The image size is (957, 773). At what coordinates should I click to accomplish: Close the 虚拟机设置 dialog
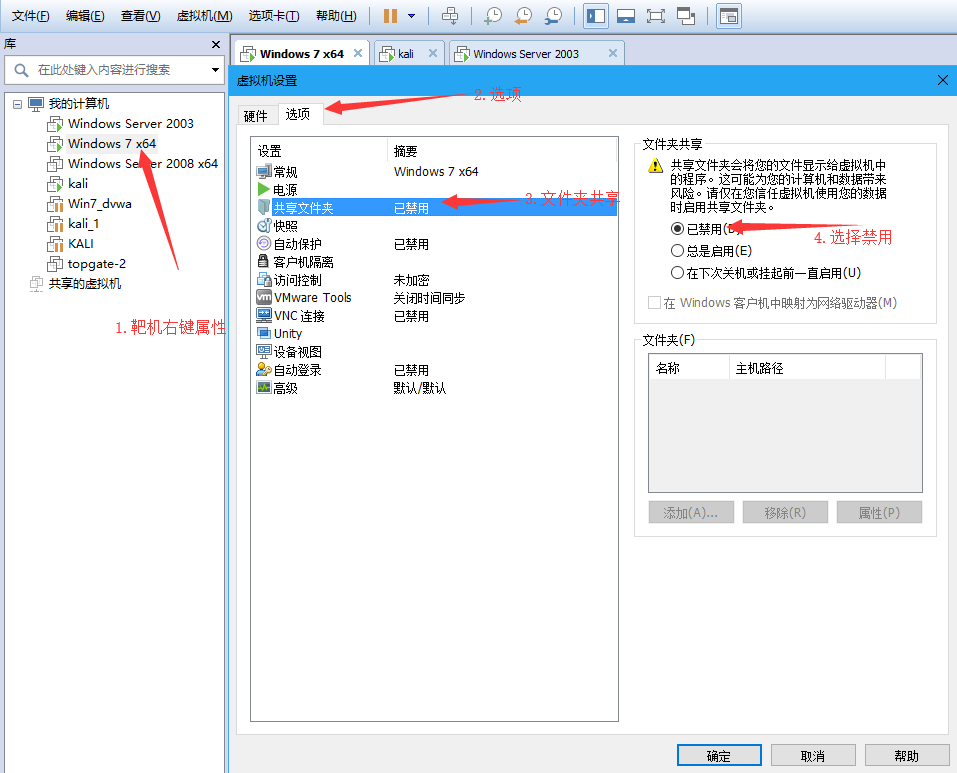(x=942, y=81)
